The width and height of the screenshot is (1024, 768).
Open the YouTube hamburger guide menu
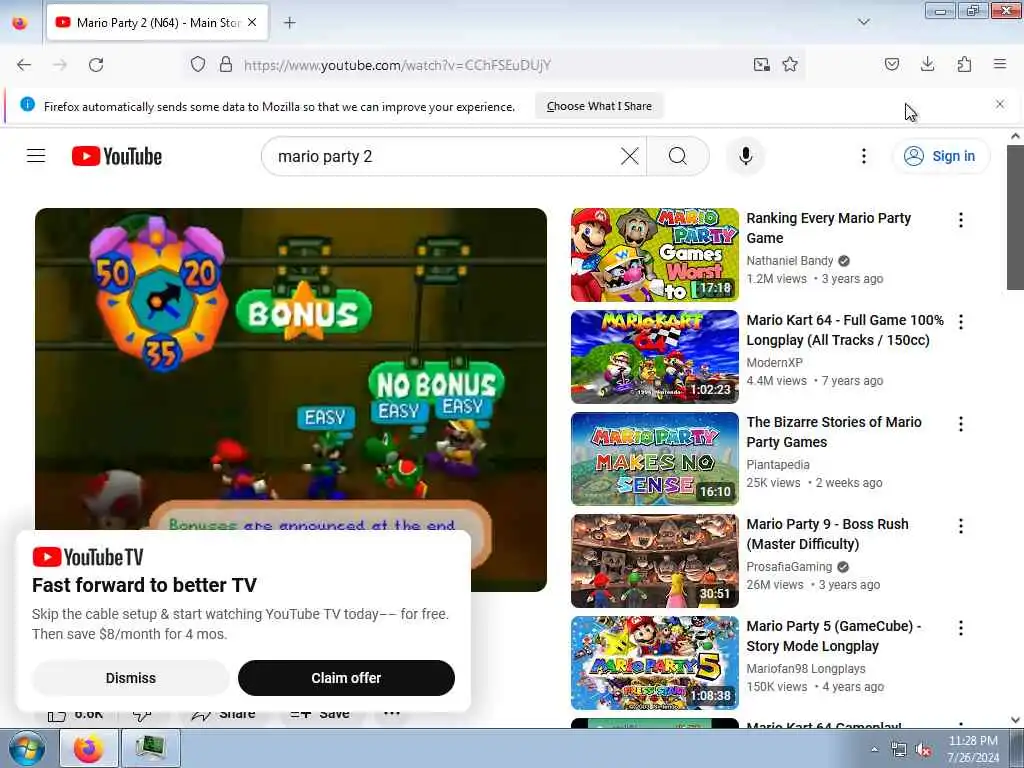point(36,156)
